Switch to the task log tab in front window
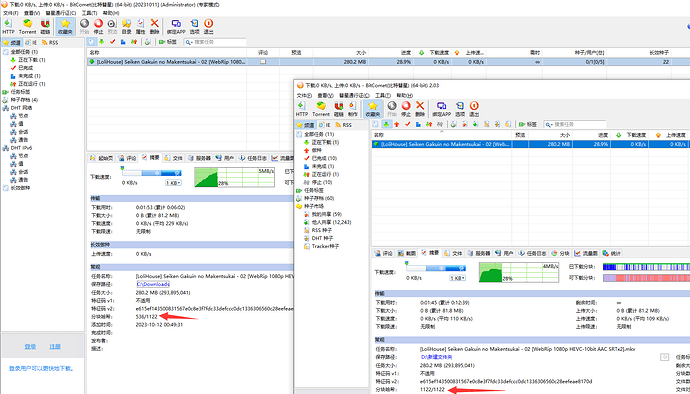 [532, 254]
